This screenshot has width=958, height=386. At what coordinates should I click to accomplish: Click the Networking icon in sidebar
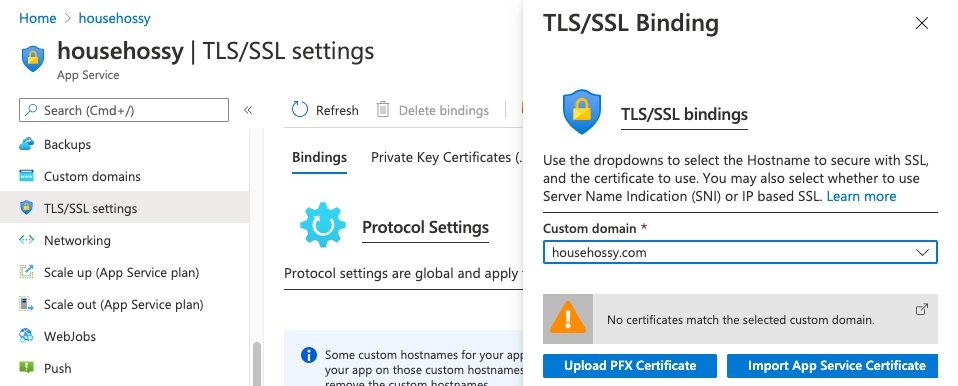(26, 240)
